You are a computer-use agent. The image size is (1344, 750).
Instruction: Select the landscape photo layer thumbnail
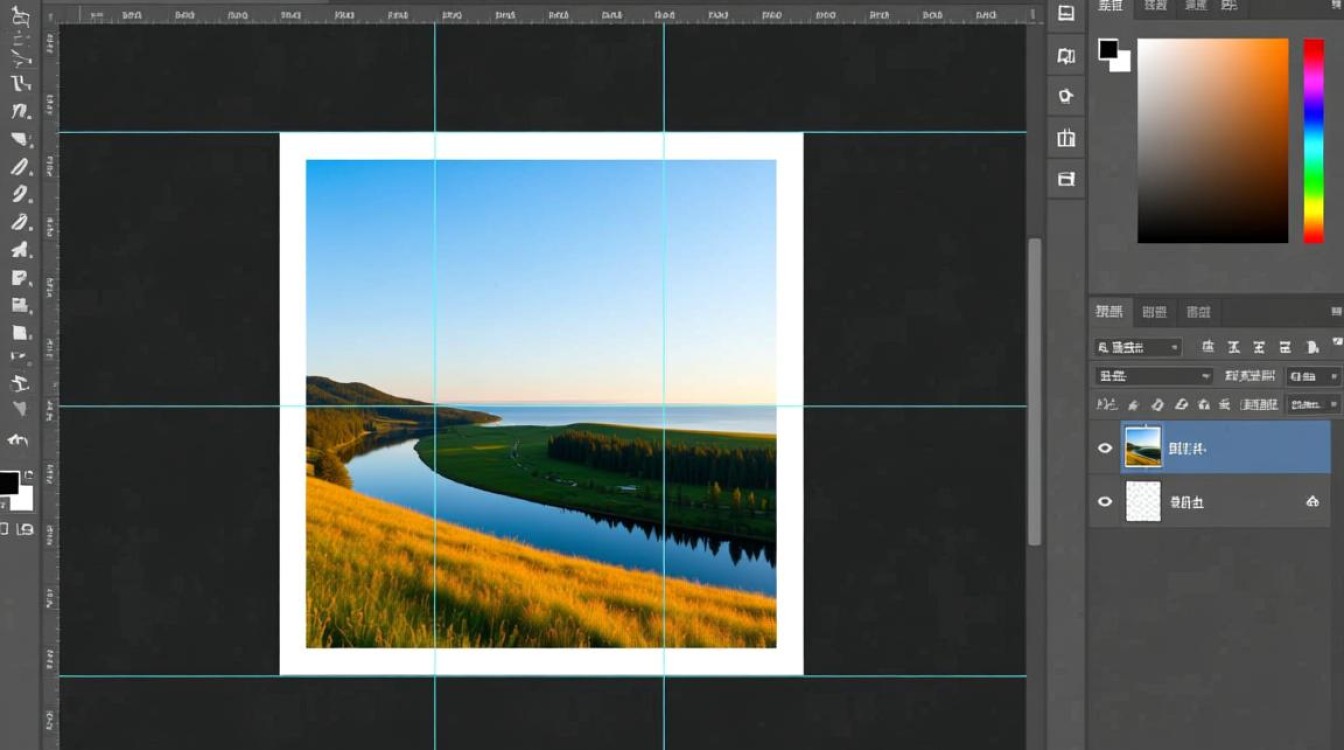[x=1143, y=448]
